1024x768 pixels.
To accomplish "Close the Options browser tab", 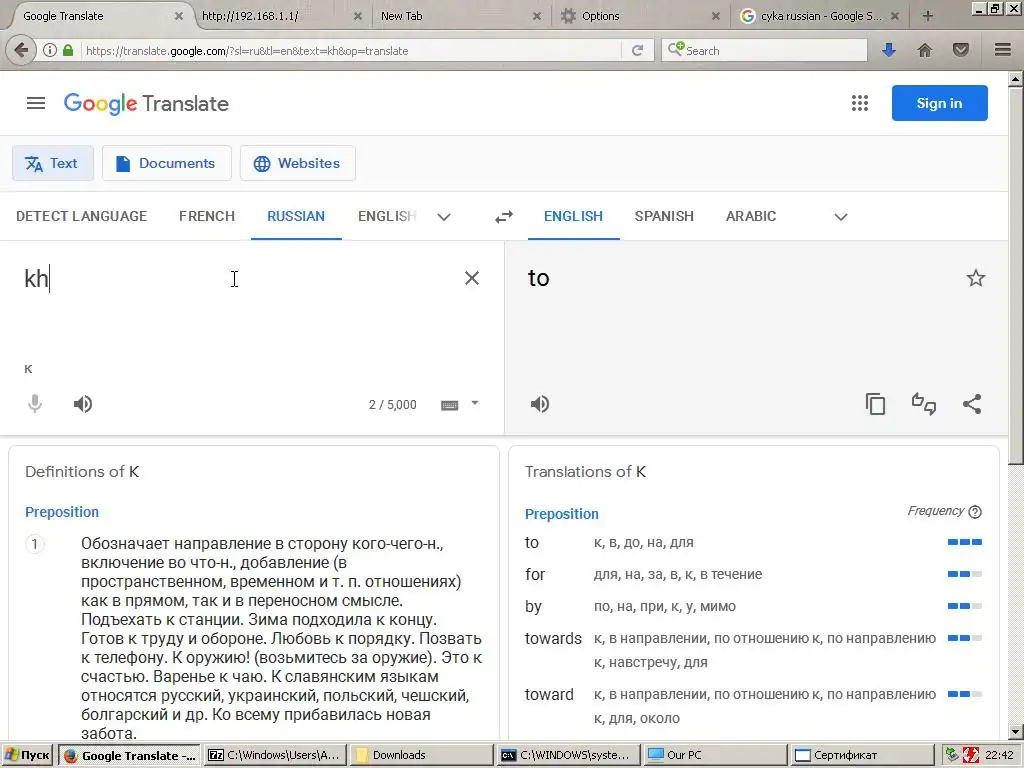I will coord(716,16).
